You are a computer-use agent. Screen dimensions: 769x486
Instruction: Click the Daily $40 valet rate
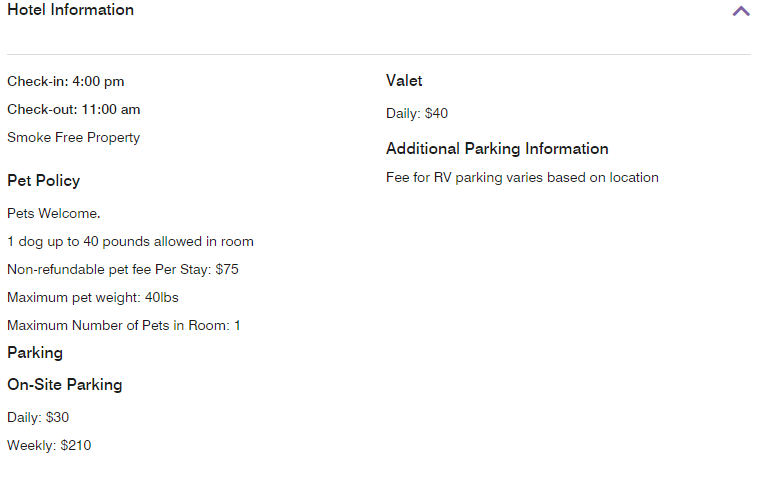point(417,114)
